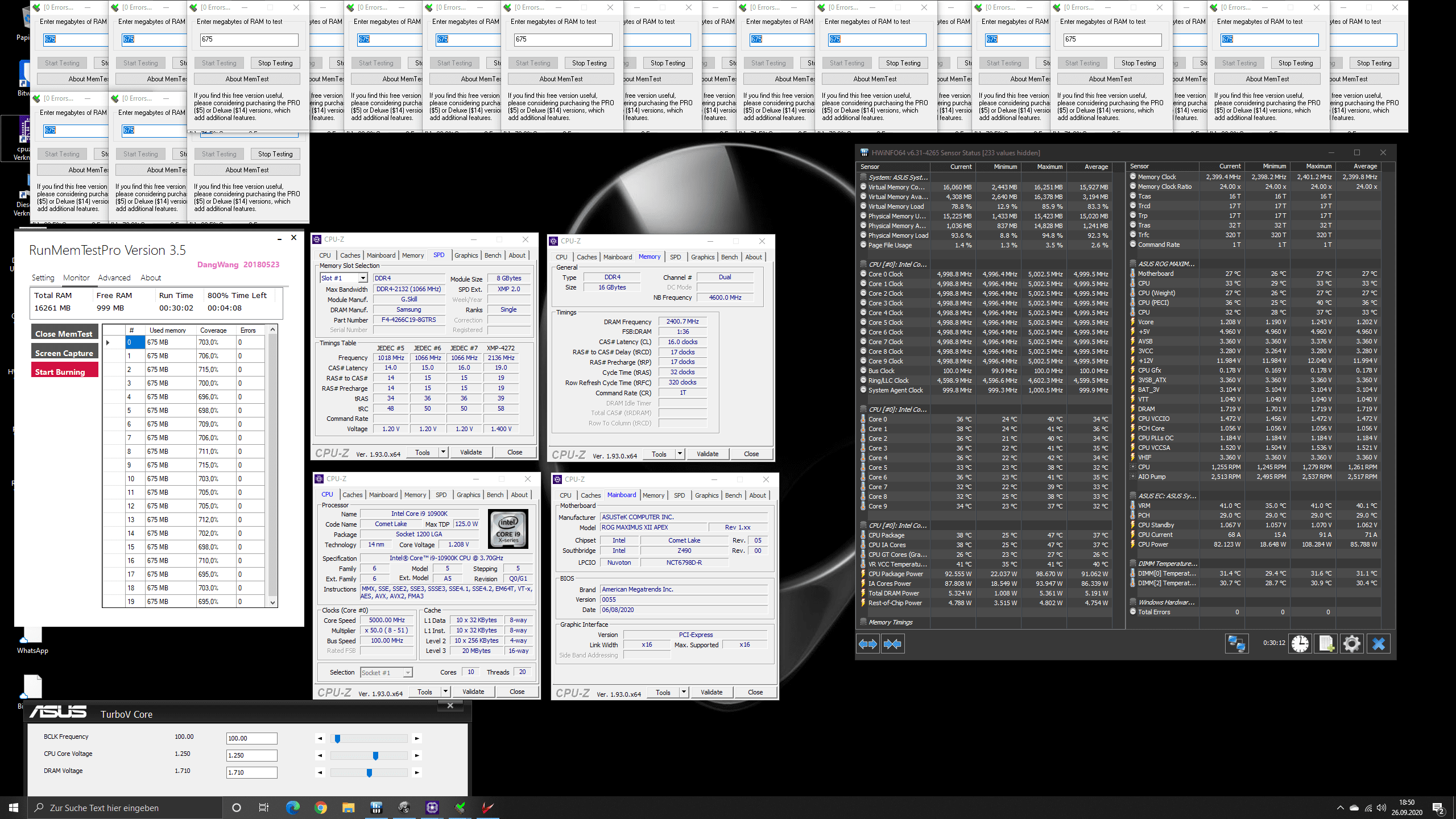This screenshot has width=1456, height=819.
Task: Select the purple CPU-Z taskbar icon
Action: pyautogui.click(x=432, y=807)
